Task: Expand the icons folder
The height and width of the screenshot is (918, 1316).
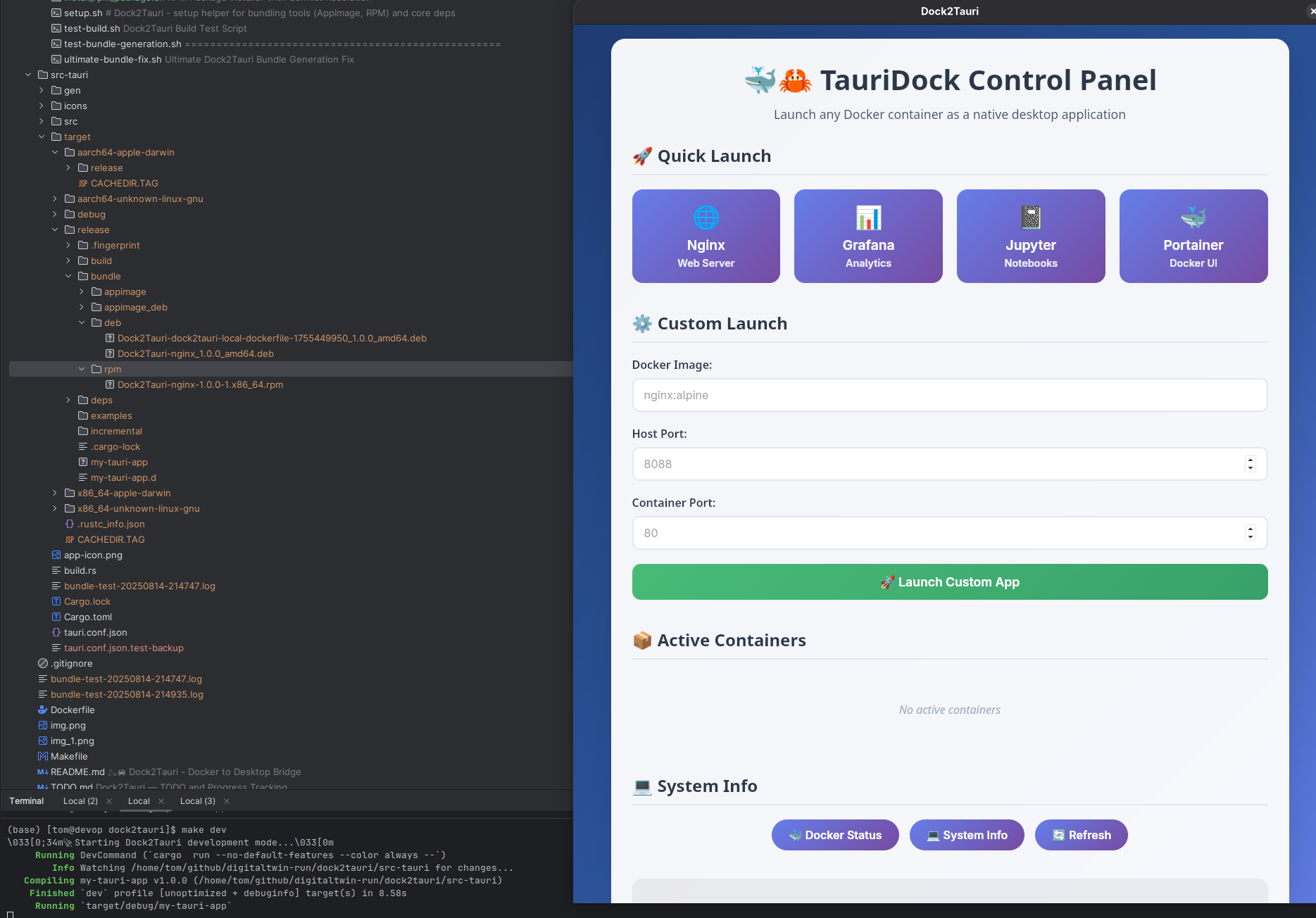Action: pyautogui.click(x=42, y=106)
